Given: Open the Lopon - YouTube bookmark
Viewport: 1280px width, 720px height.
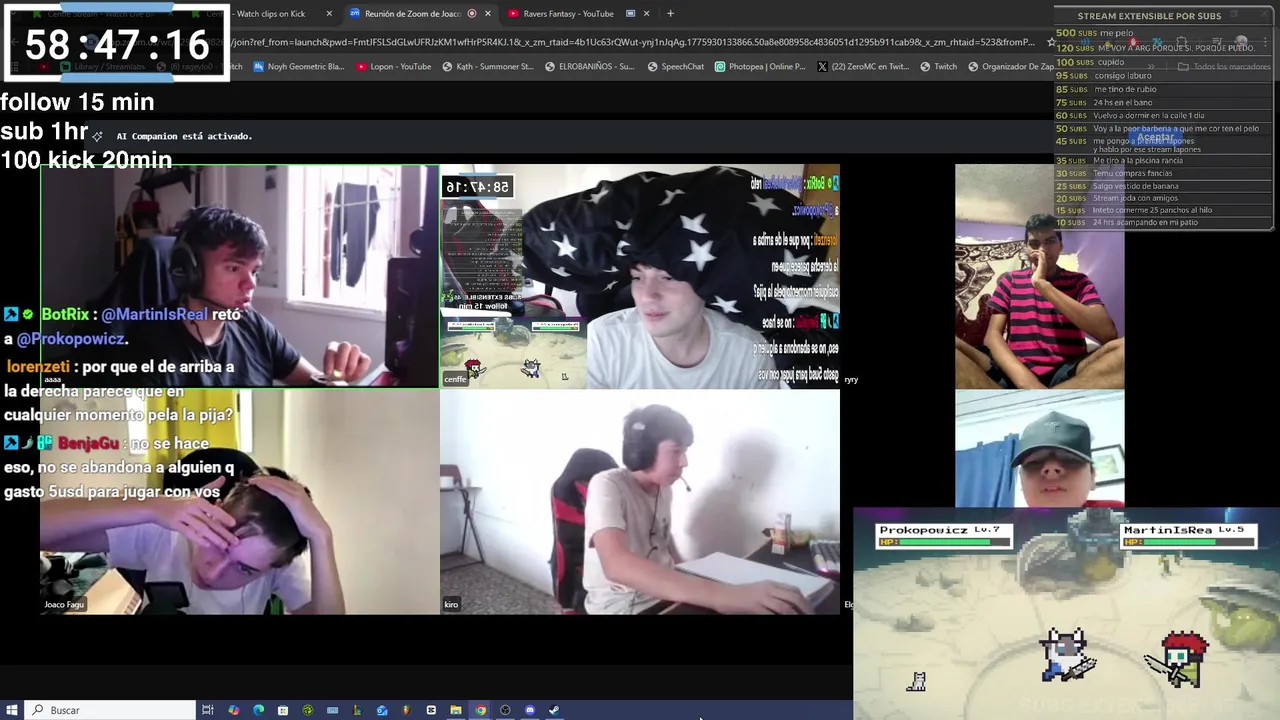Looking at the screenshot, I should tap(392, 67).
